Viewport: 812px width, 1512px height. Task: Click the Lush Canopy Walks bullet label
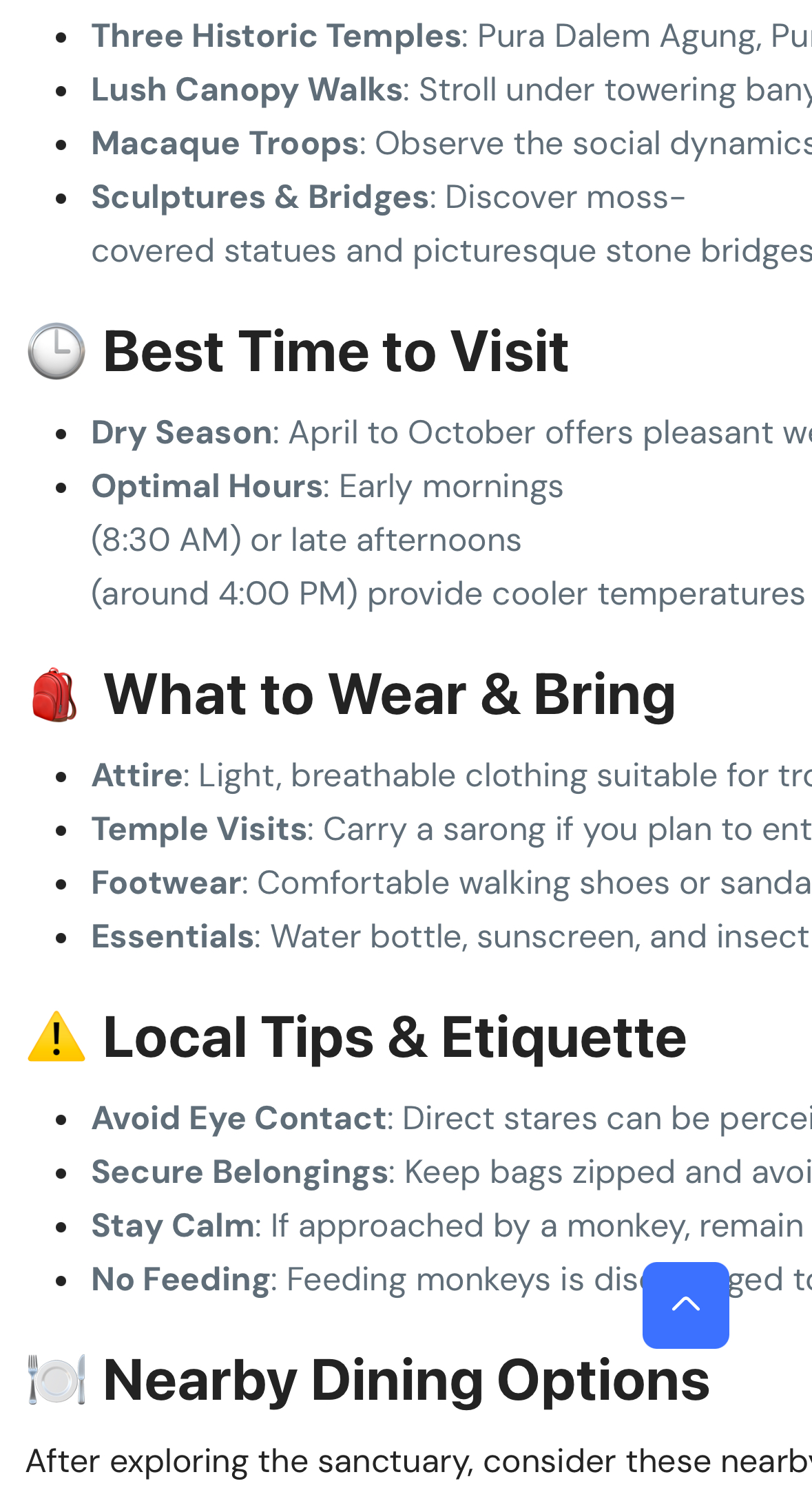[x=247, y=90]
